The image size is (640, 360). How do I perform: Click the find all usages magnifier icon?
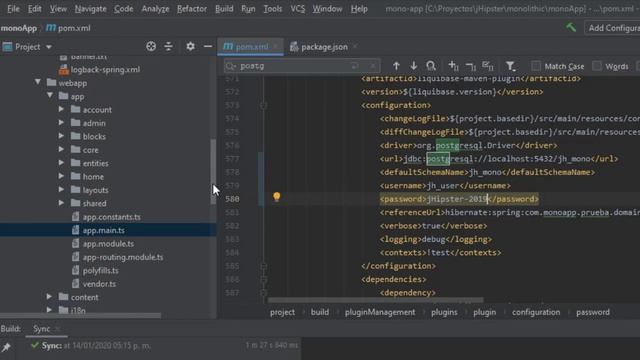click(431, 66)
